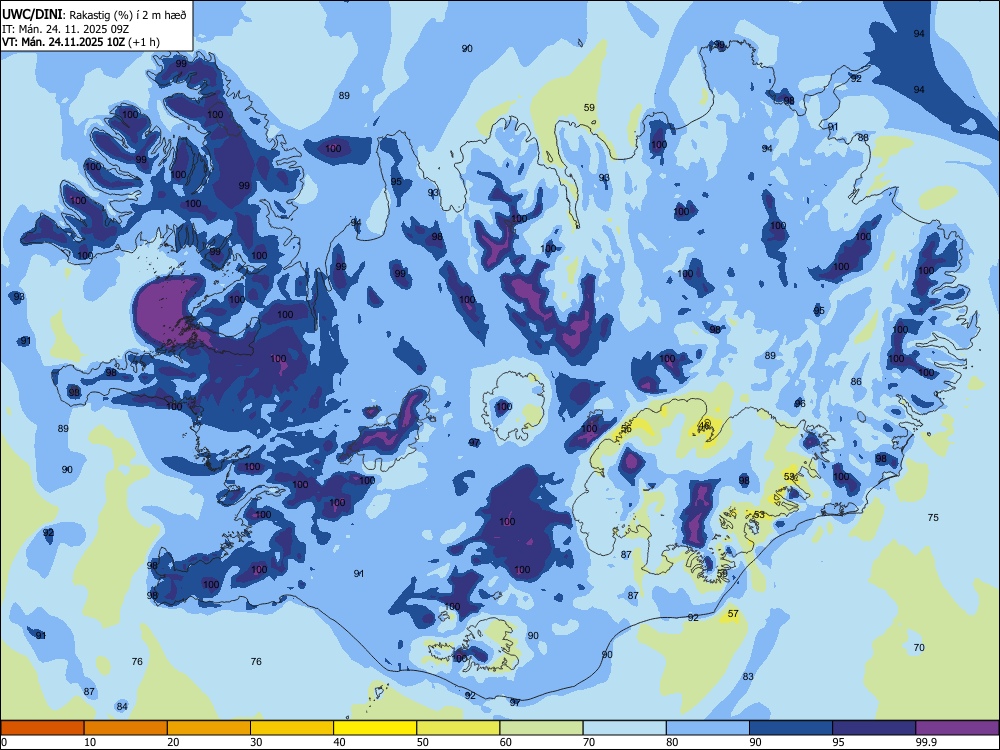The height and width of the screenshot is (750, 1000).
Task: Click the '99.9' legend tick label
Action: (x=926, y=742)
